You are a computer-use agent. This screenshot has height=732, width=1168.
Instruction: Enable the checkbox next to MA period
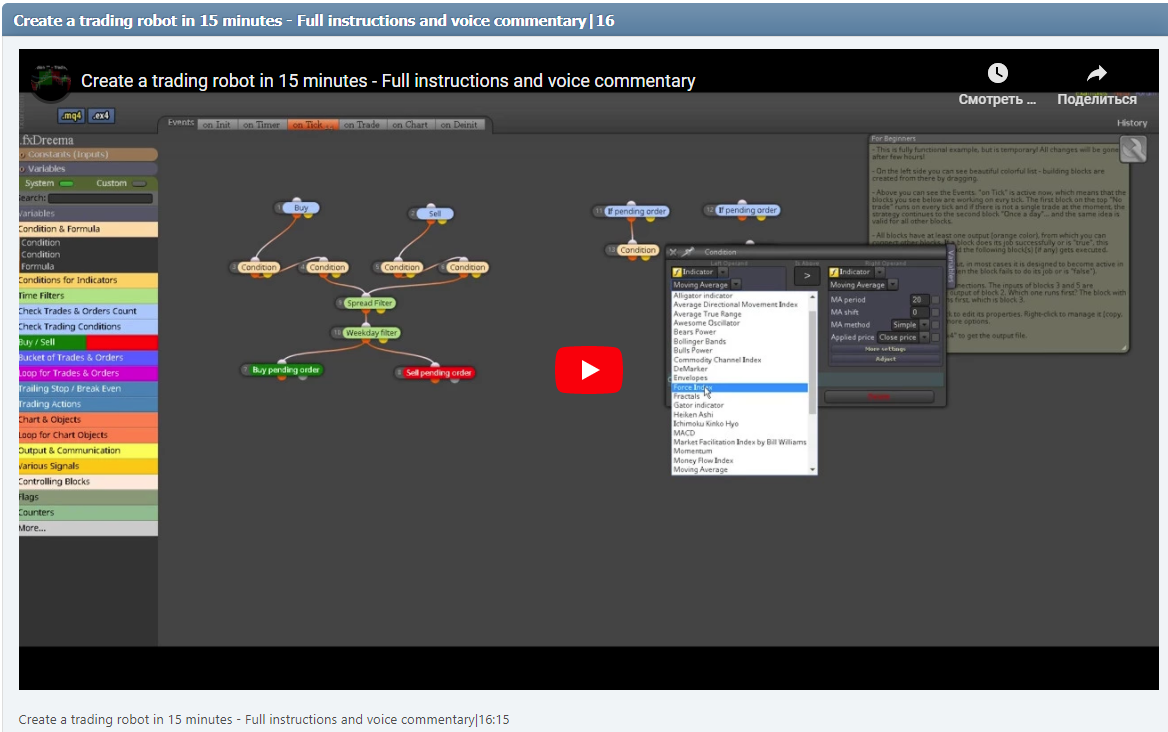[935, 300]
